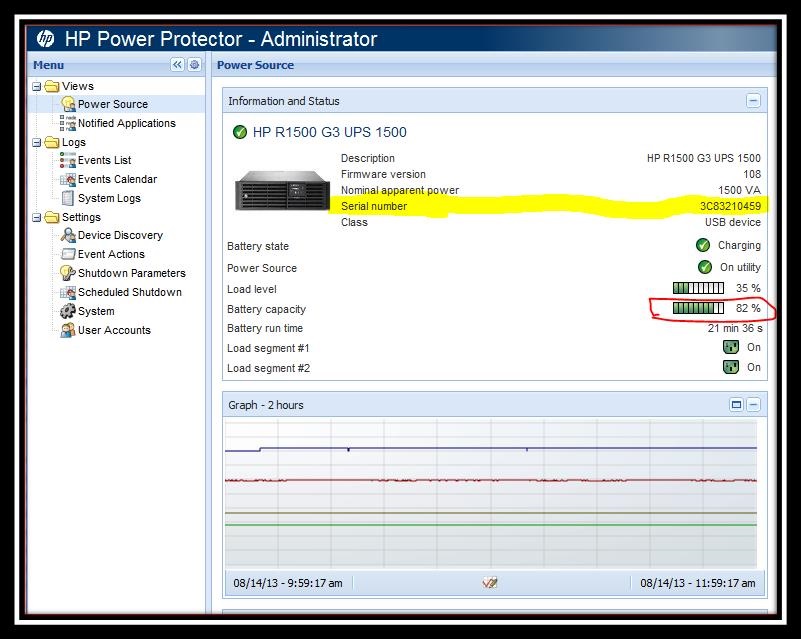The image size is (801, 639).
Task: Click the Views folder icon
Action: click(52, 86)
